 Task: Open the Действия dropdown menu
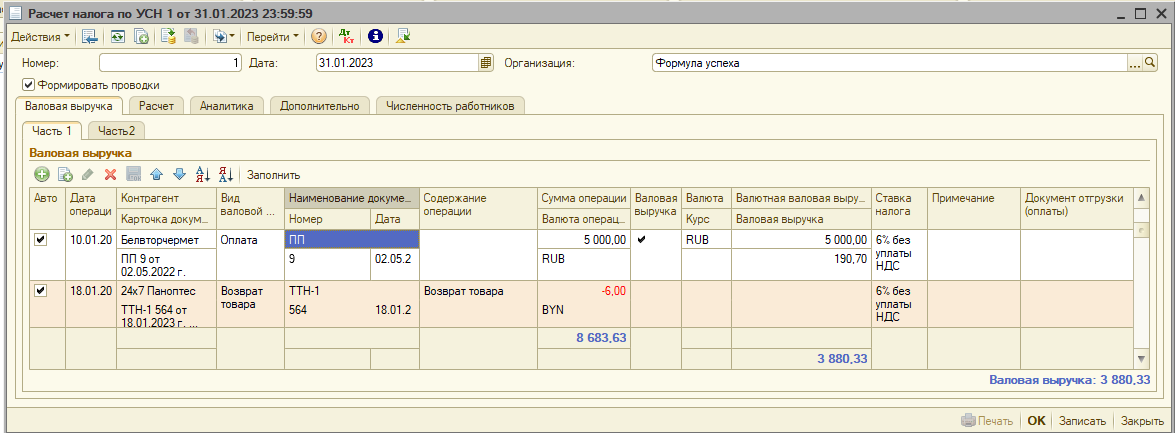coord(40,36)
